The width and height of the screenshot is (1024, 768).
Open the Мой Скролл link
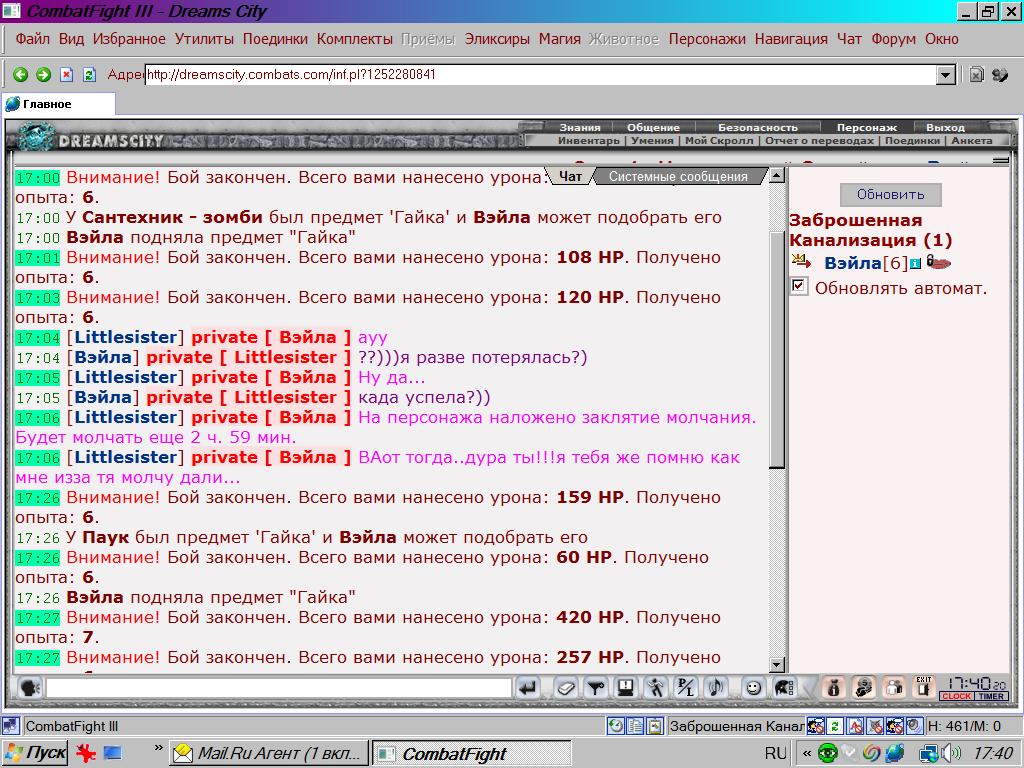(718, 140)
